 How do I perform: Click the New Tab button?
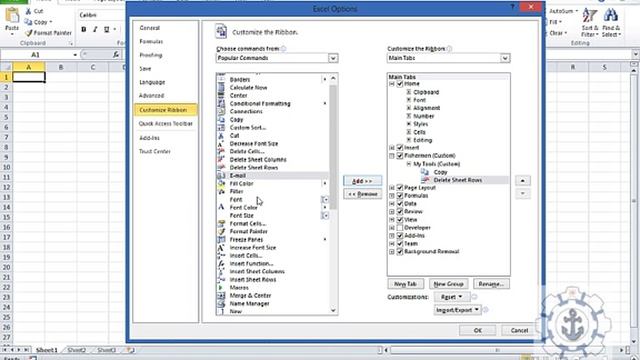tap(405, 284)
